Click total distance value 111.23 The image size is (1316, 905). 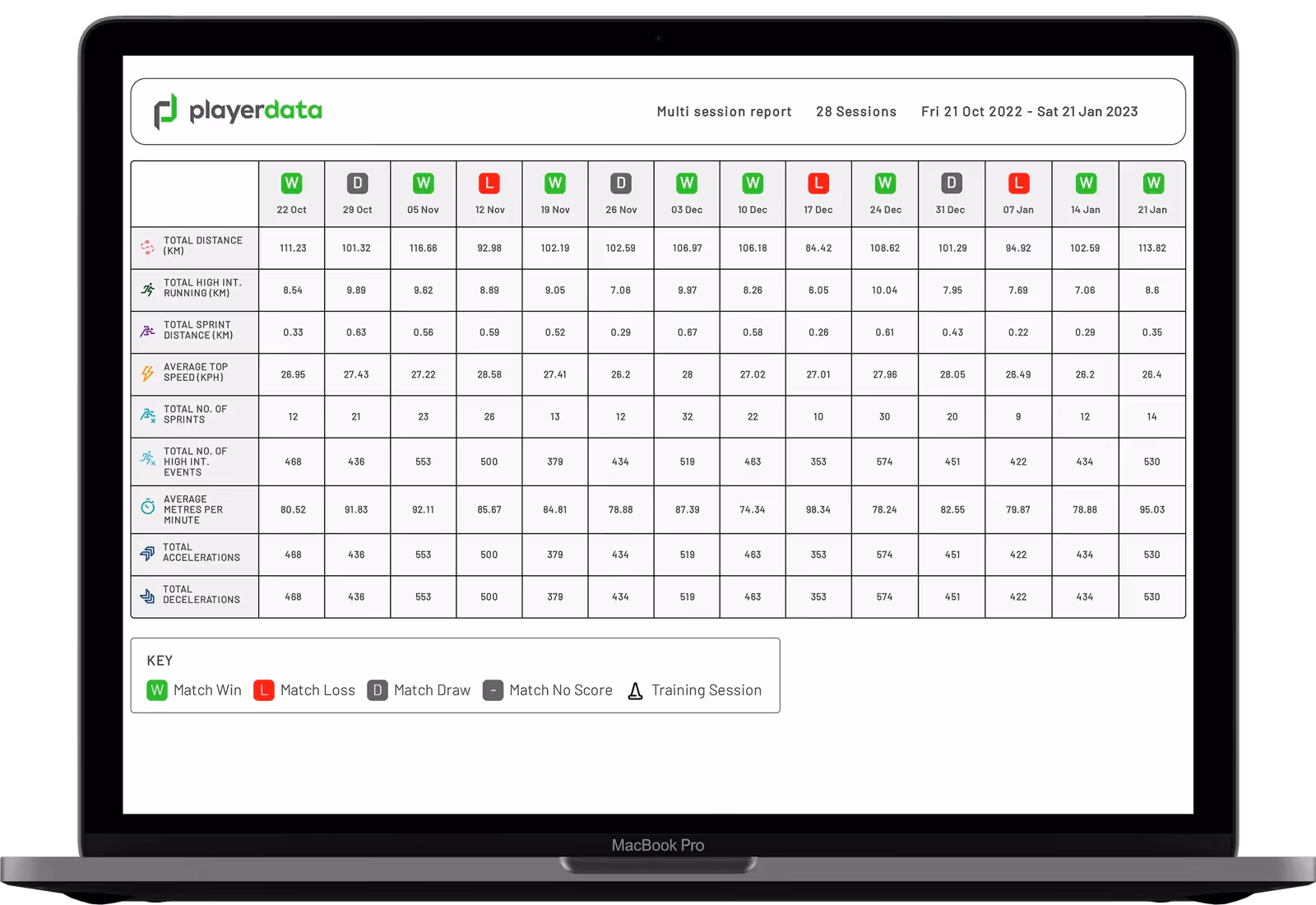[x=293, y=248]
